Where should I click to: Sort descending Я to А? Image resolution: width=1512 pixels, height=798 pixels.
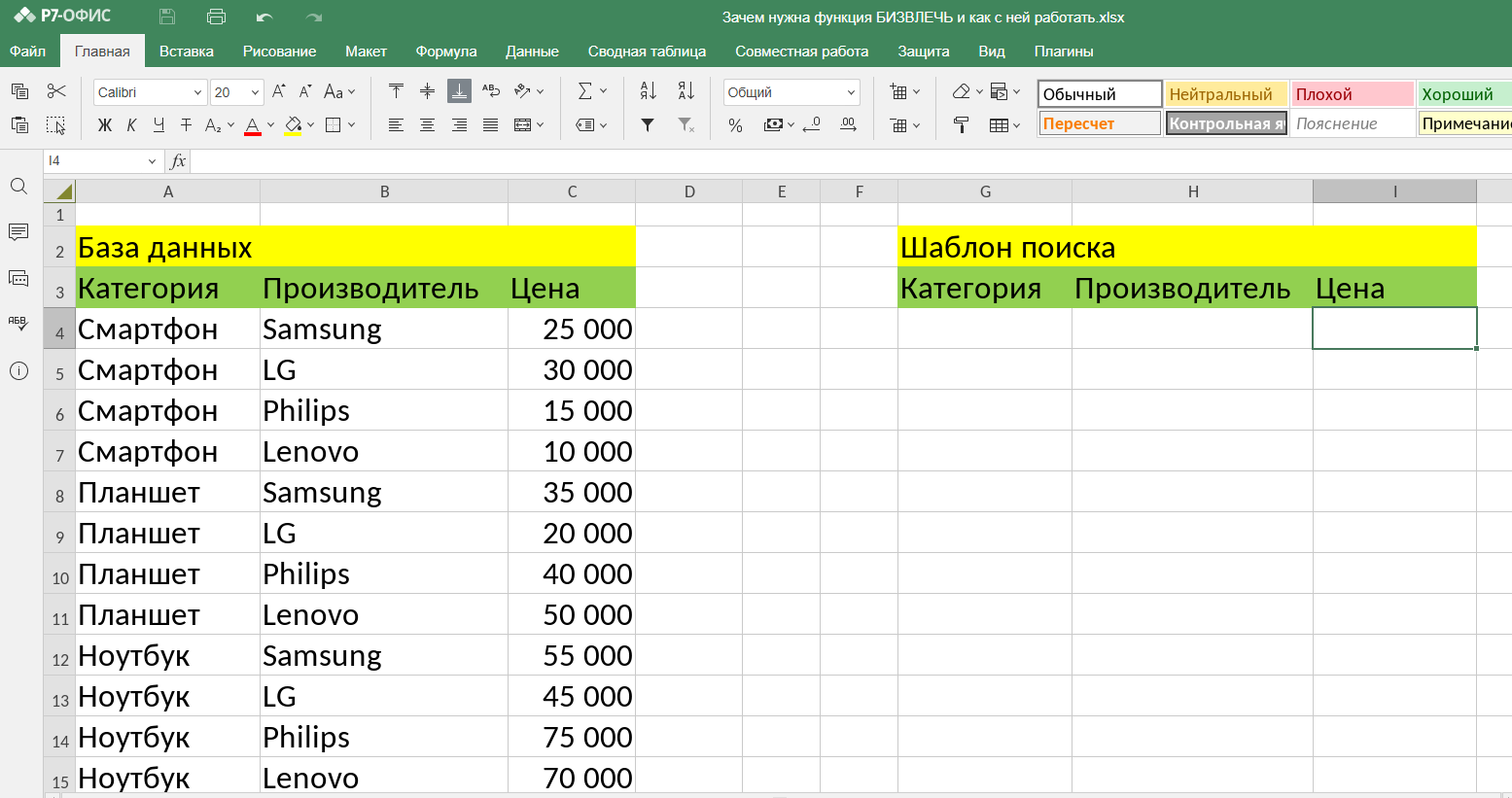[x=686, y=91]
